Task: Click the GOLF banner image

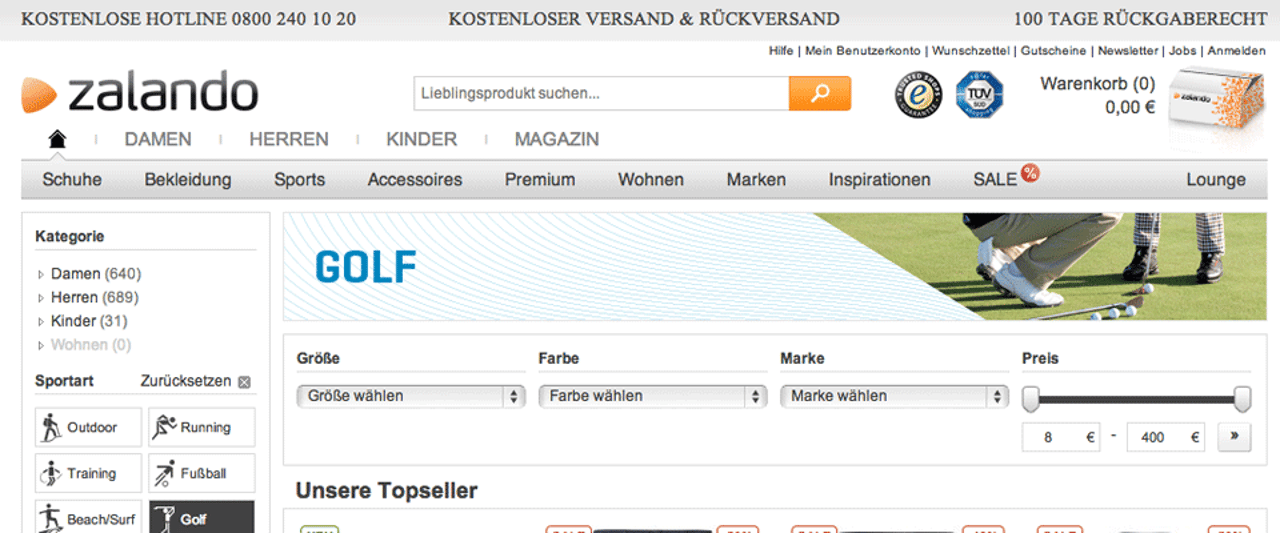Action: [775, 266]
